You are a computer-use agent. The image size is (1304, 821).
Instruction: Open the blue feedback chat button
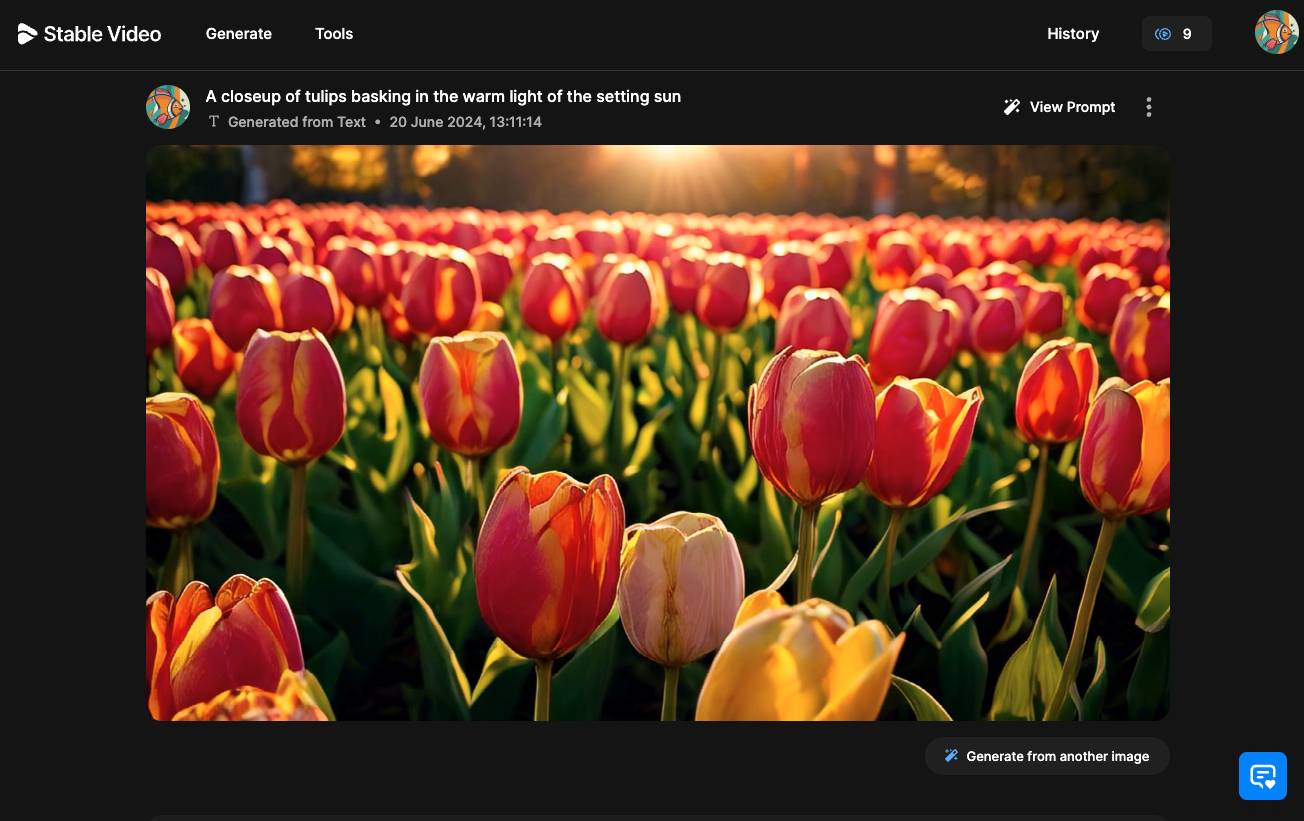coord(1263,776)
